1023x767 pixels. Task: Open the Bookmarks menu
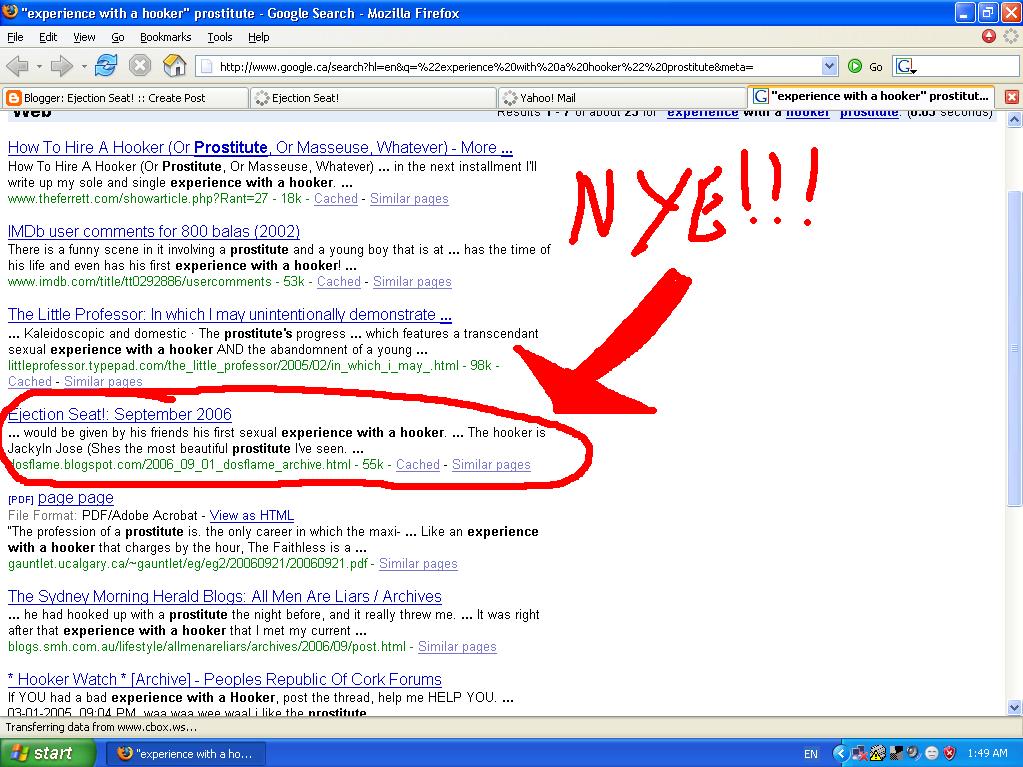coord(166,37)
